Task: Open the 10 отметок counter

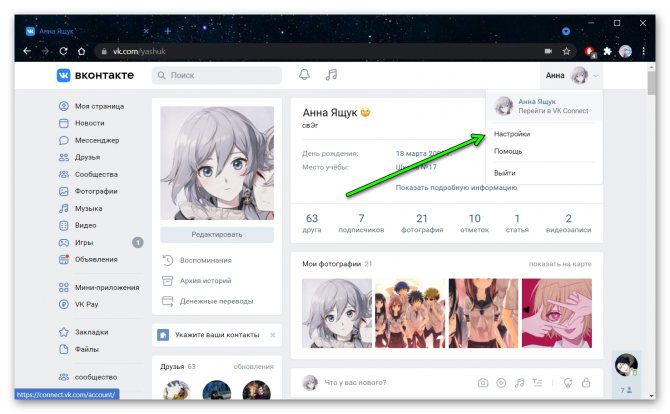Action: [x=474, y=223]
